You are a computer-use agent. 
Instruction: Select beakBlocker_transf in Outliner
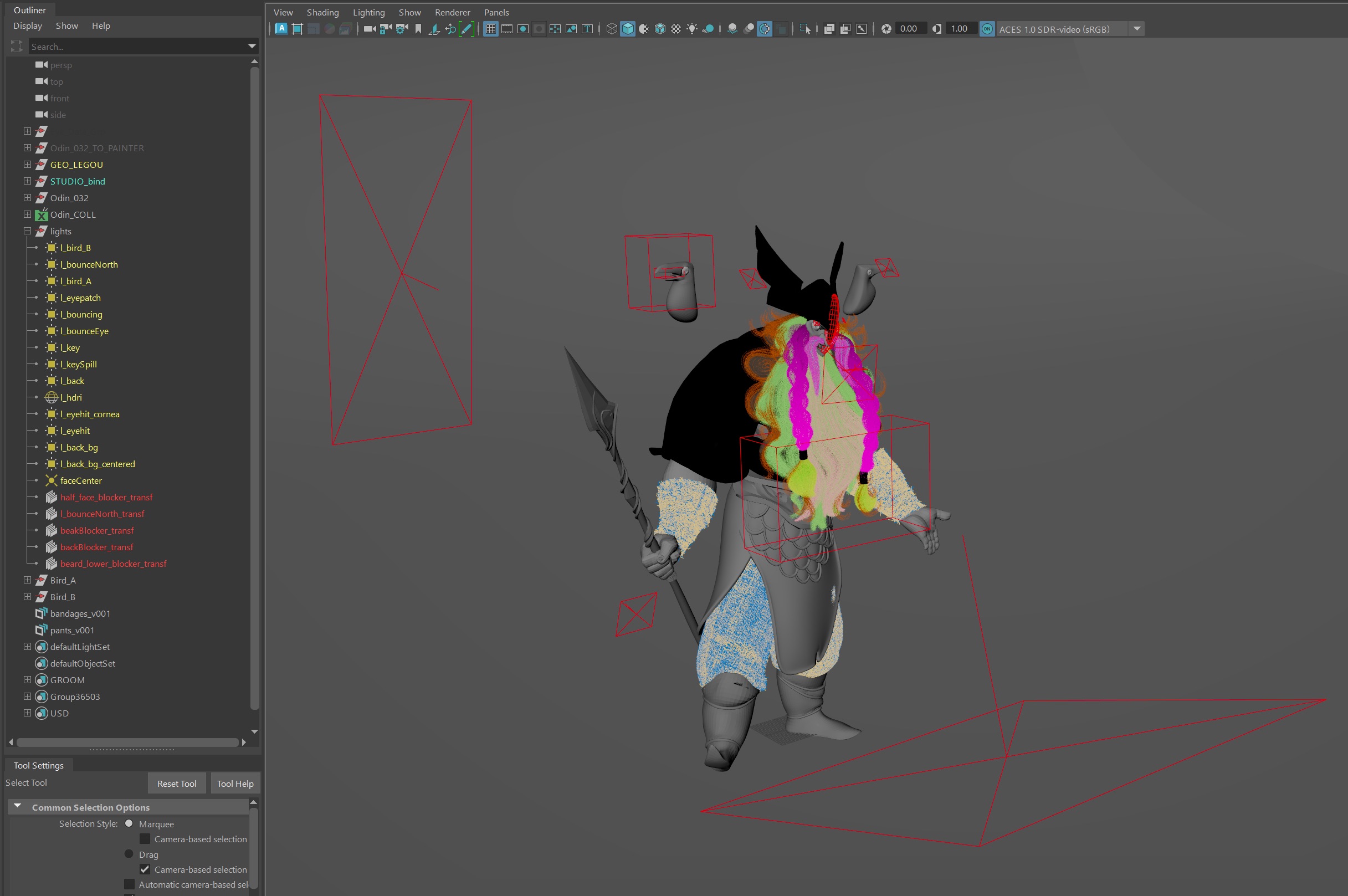(x=97, y=530)
